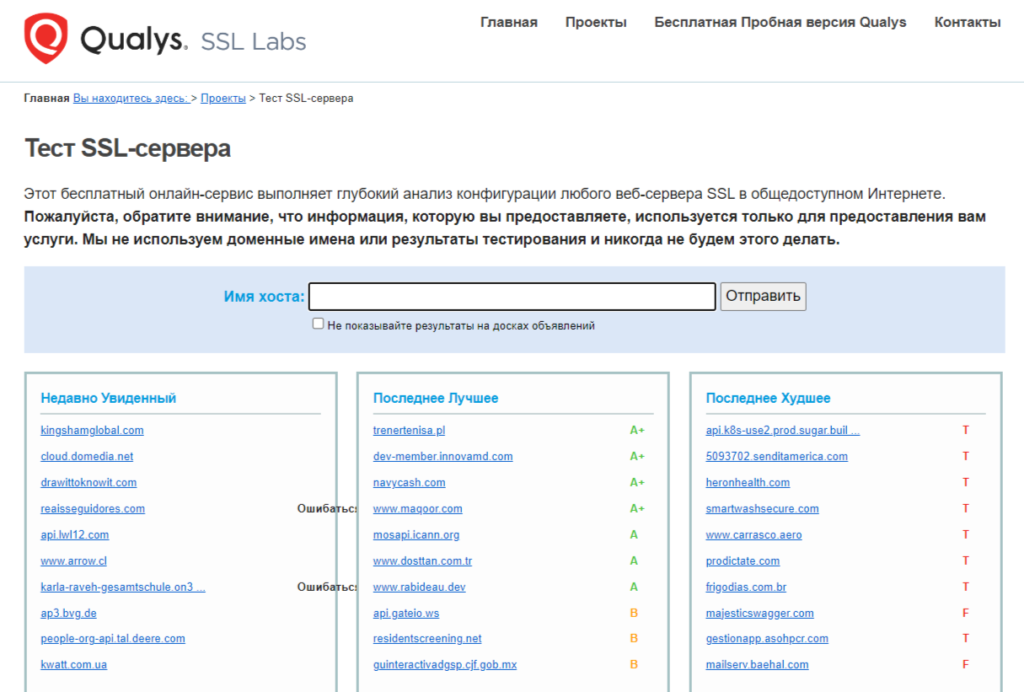Screen dimensions: 1024x692
Task: Click the Qualys shield logo icon
Action: click(x=46, y=39)
